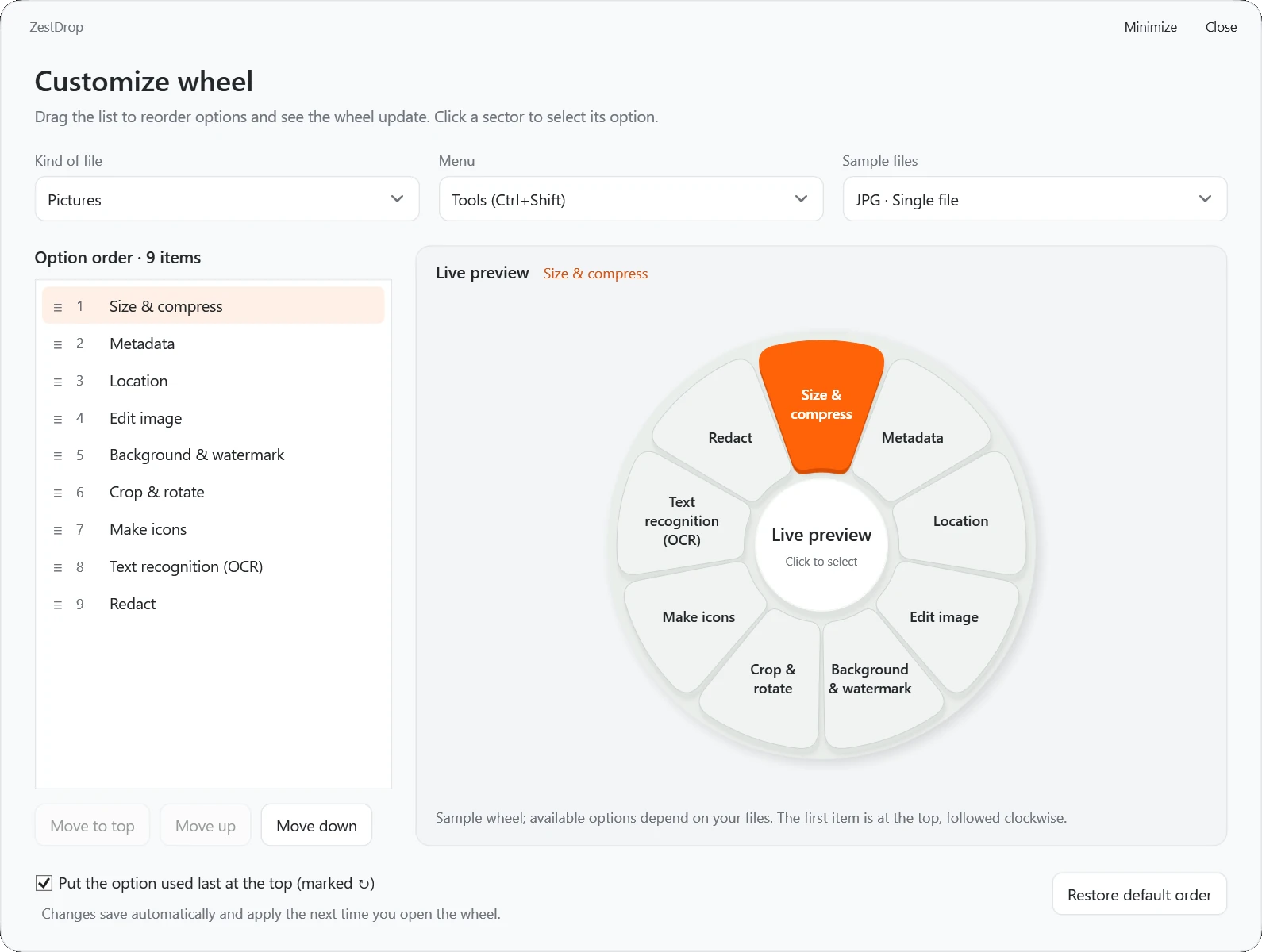Toggle 'Put the option used last' checkbox

pos(44,883)
